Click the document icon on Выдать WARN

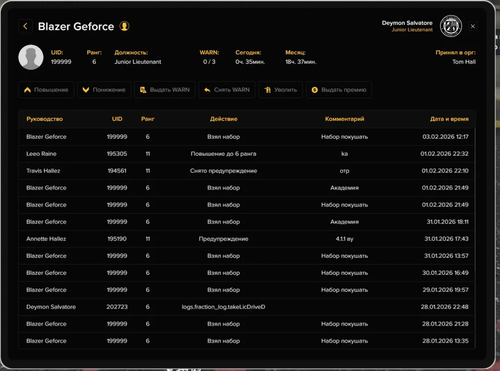point(143,90)
